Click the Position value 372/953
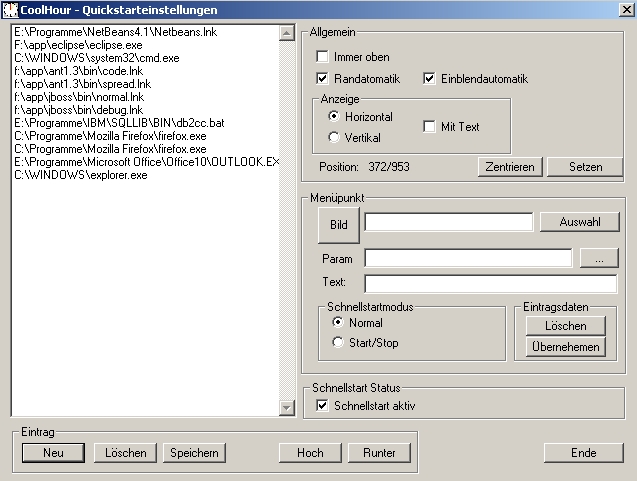637x481 pixels. tap(389, 167)
